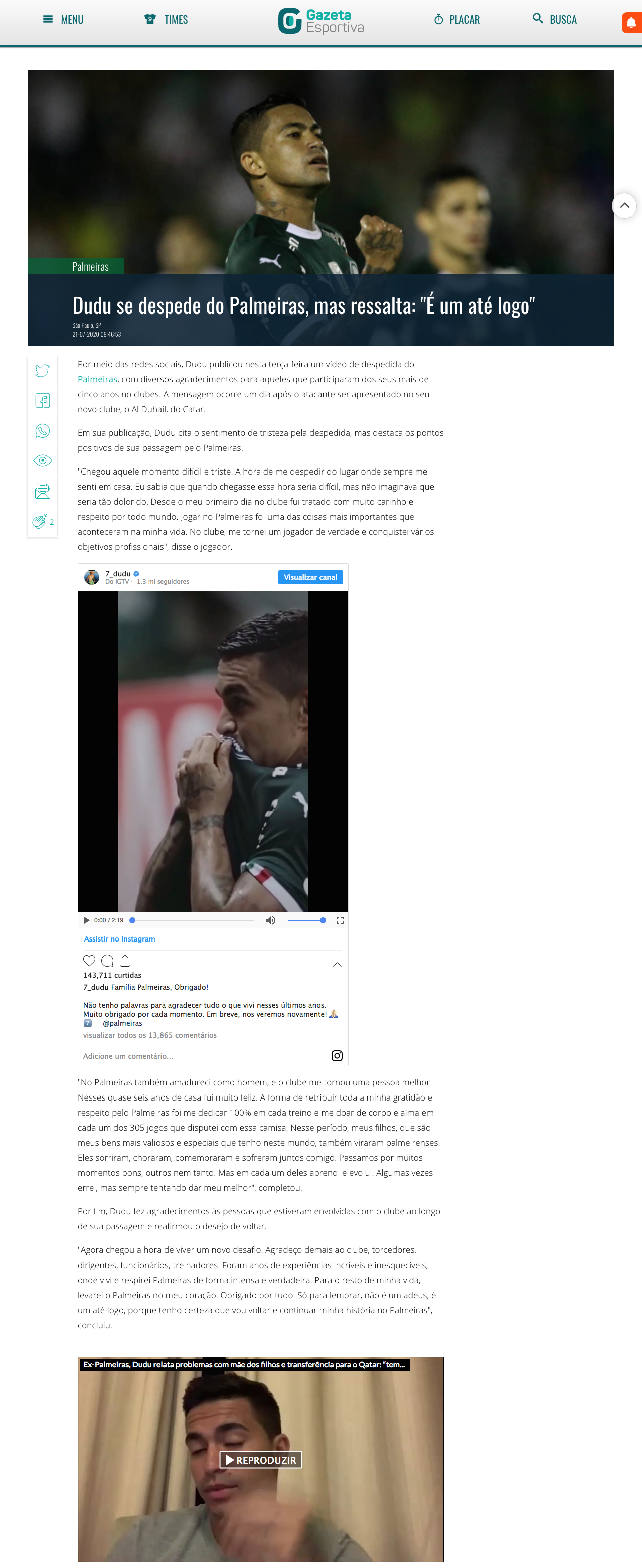The image size is (642, 1568).
Task: Play the video with REPRODUZIR button
Action: click(260, 1460)
